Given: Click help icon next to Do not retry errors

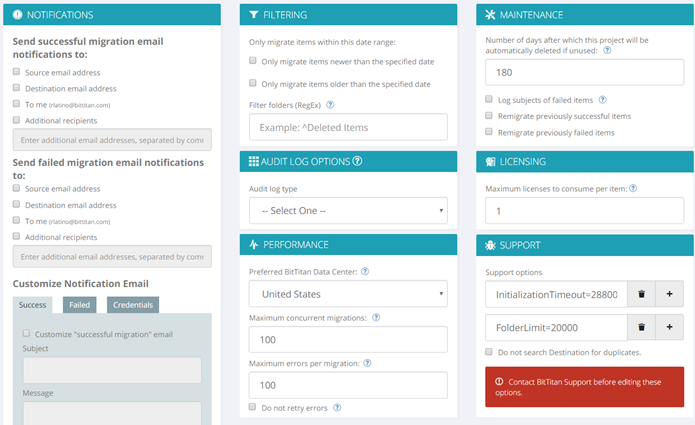Looking at the screenshot, I should pos(337,408).
